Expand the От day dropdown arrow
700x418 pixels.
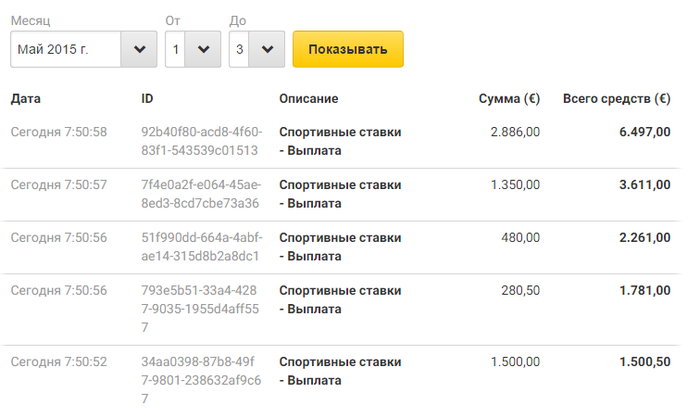pos(203,49)
